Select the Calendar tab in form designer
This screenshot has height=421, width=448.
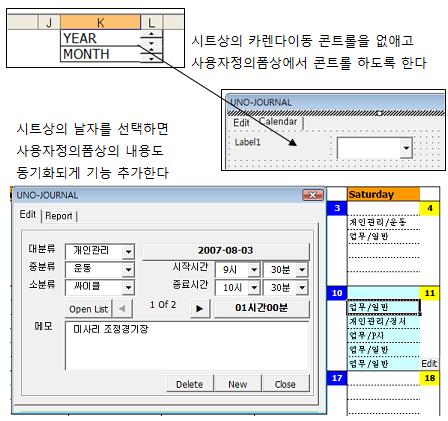[278, 122]
